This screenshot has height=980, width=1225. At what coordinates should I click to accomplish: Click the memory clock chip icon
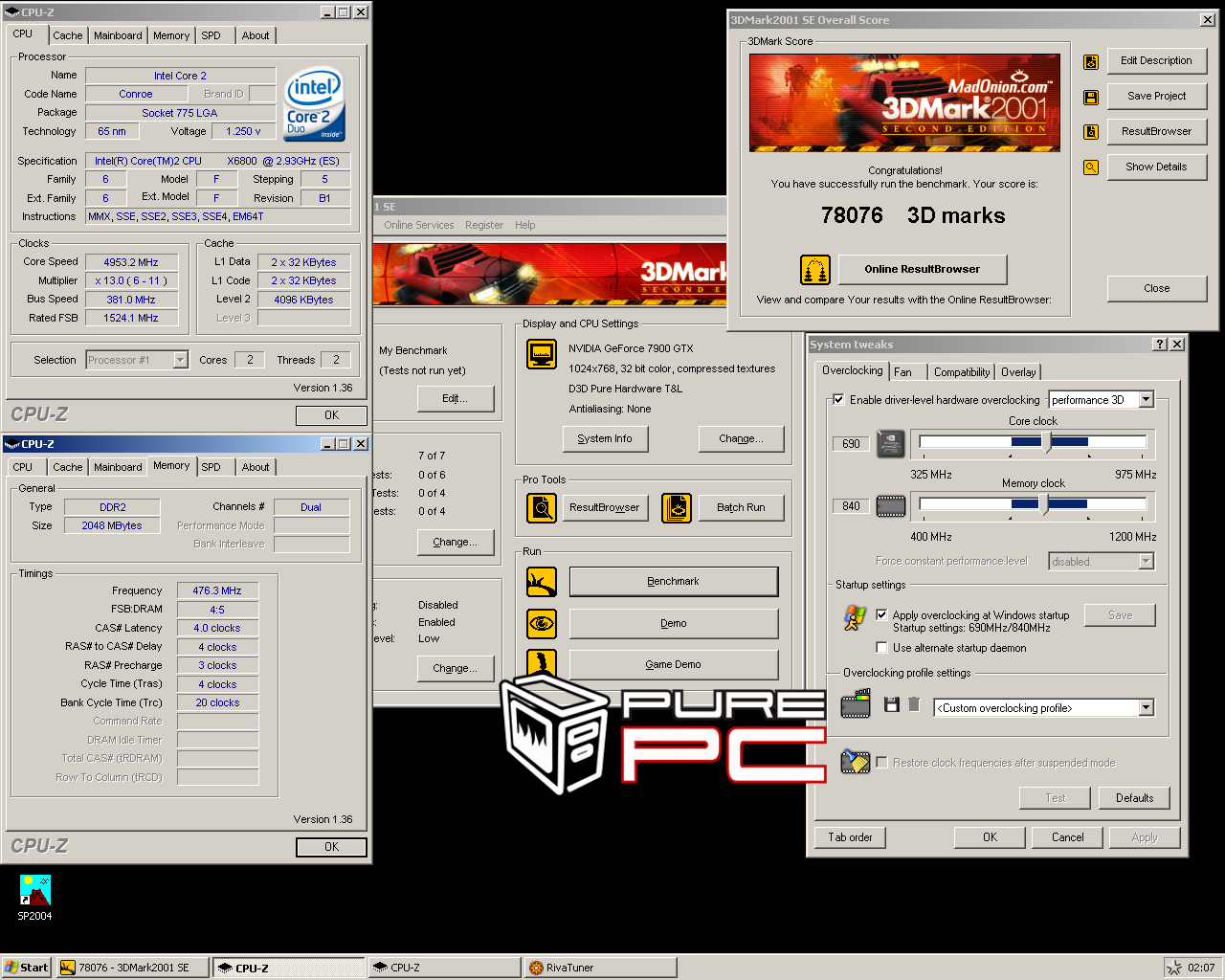[x=891, y=505]
